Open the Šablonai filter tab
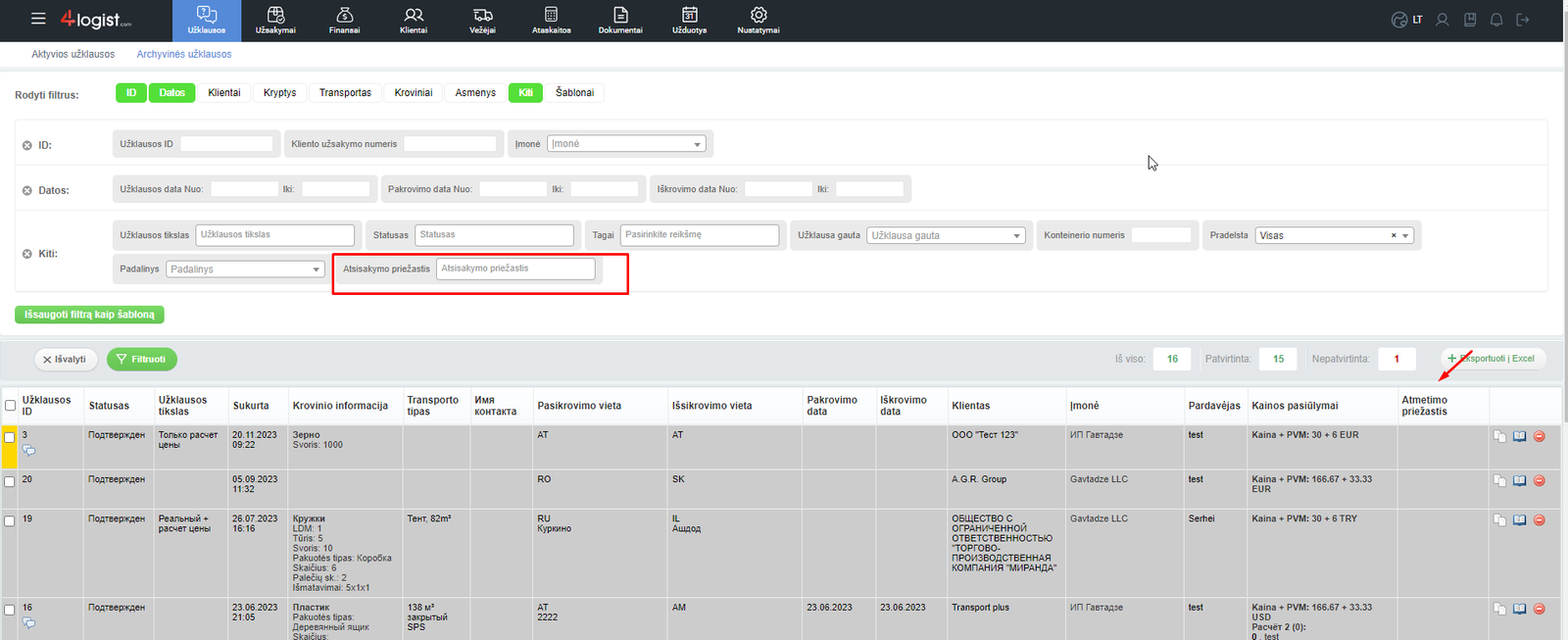1568x640 pixels. coord(574,92)
